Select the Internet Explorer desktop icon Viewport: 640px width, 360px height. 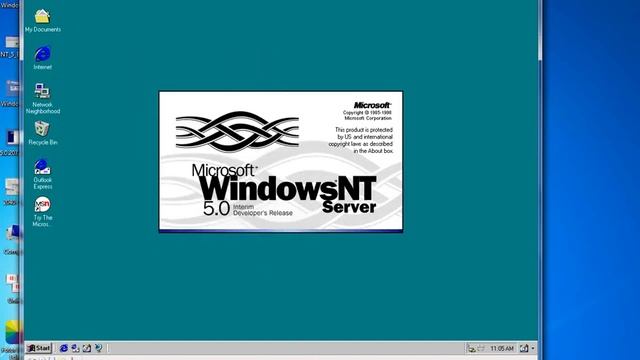(x=42, y=58)
